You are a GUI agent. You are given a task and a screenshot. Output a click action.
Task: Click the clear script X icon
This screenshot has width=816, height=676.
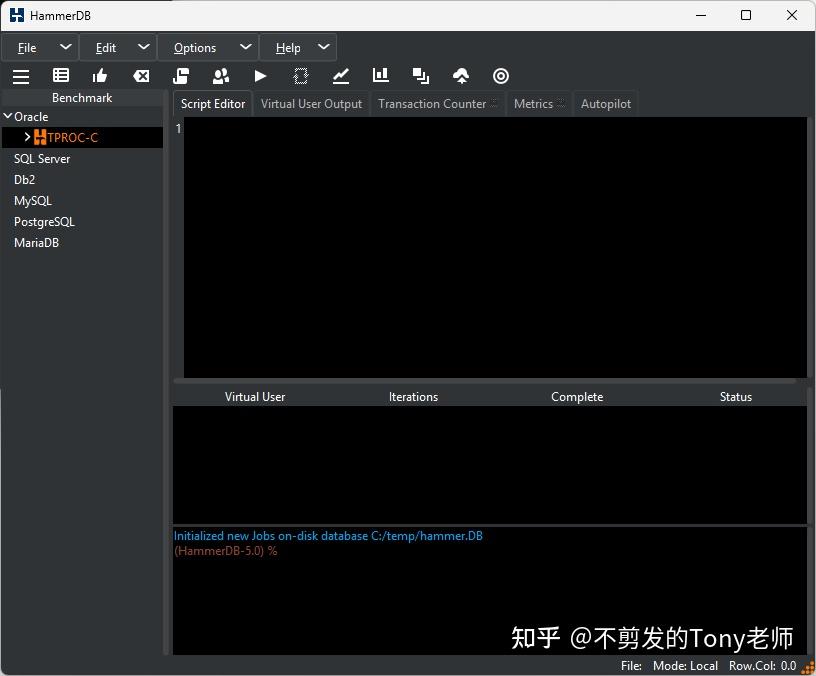(140, 75)
